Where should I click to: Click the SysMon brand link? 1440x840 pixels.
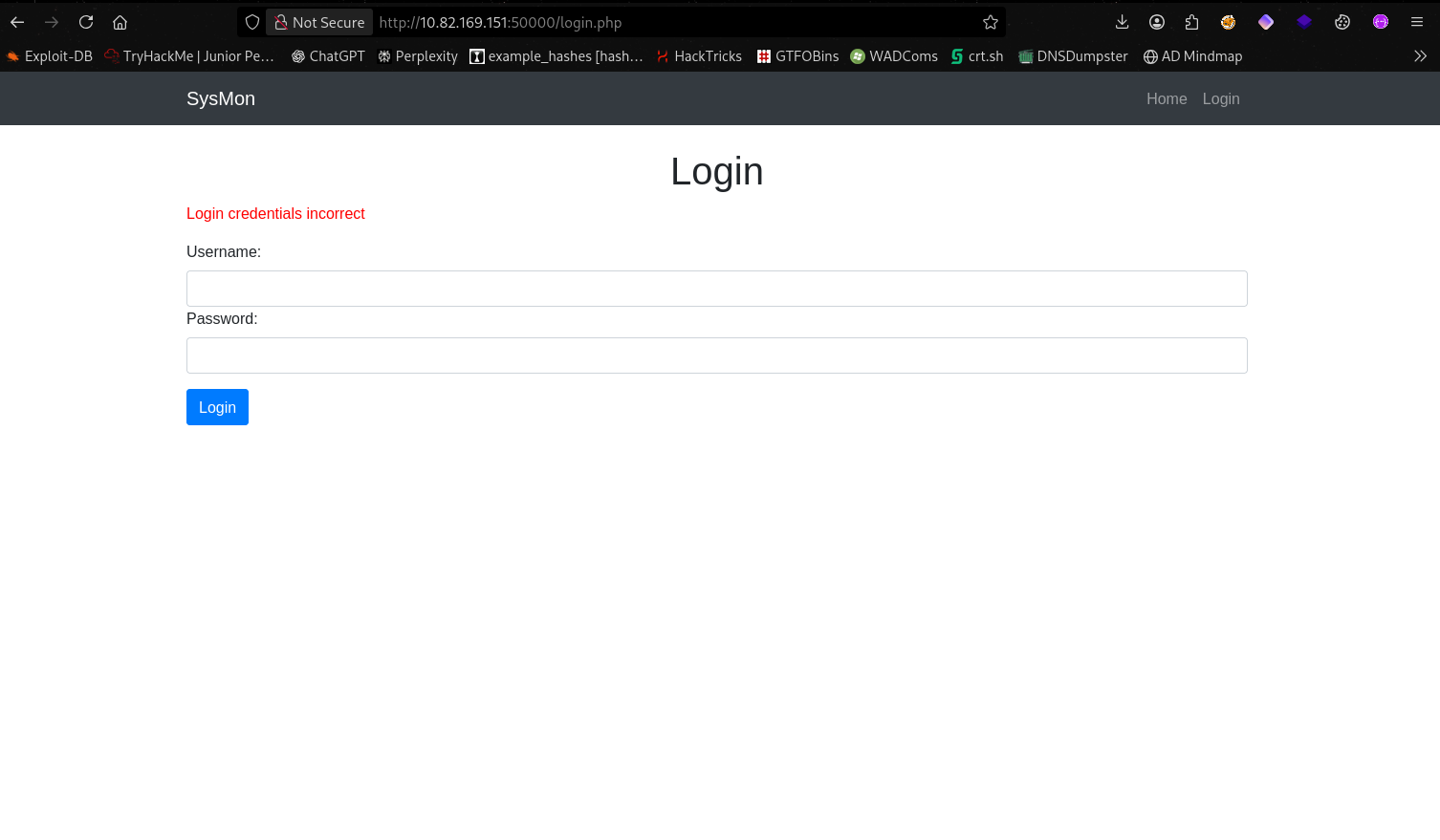tap(221, 98)
